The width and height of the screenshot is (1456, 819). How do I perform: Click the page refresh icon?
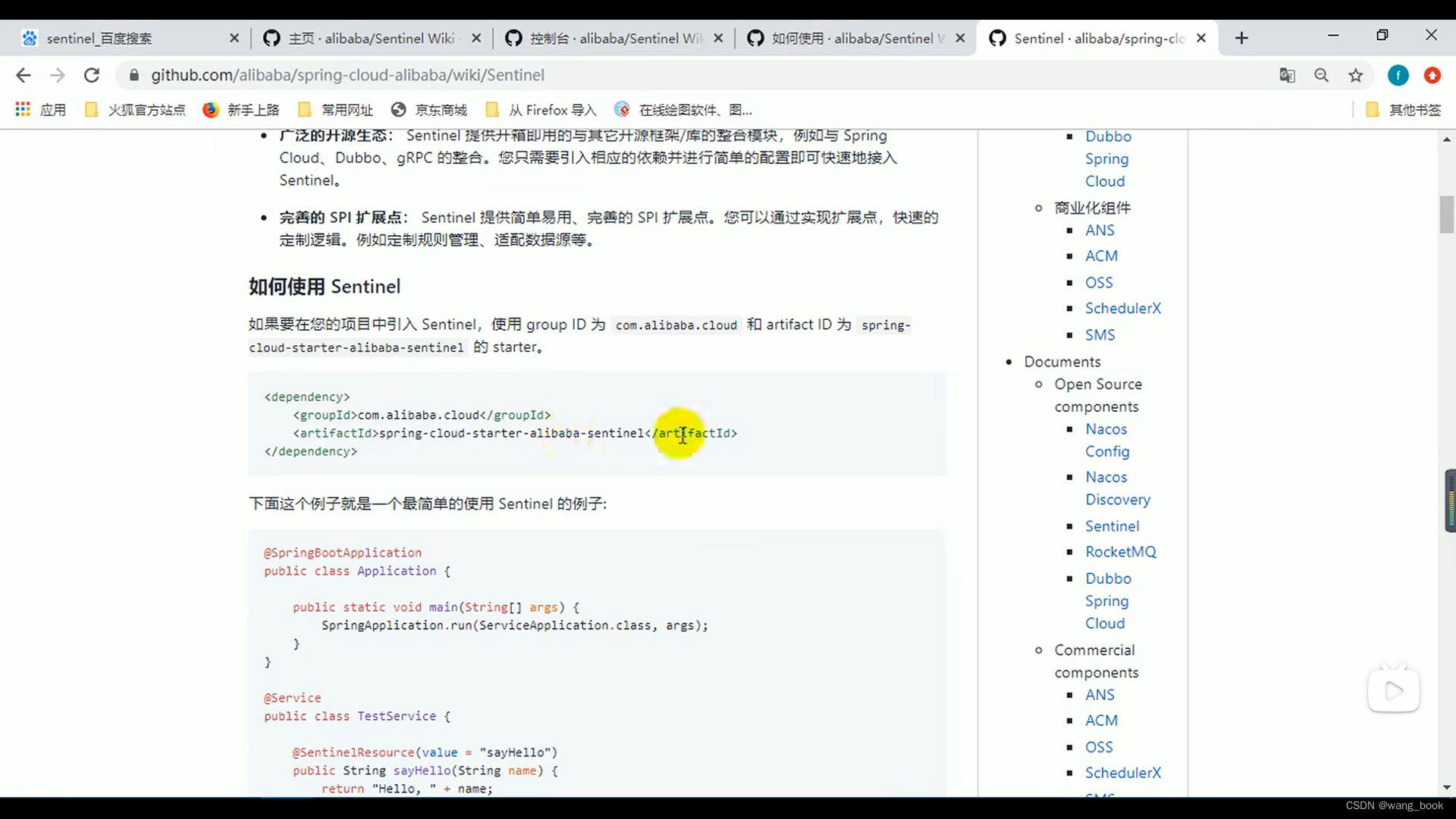91,75
